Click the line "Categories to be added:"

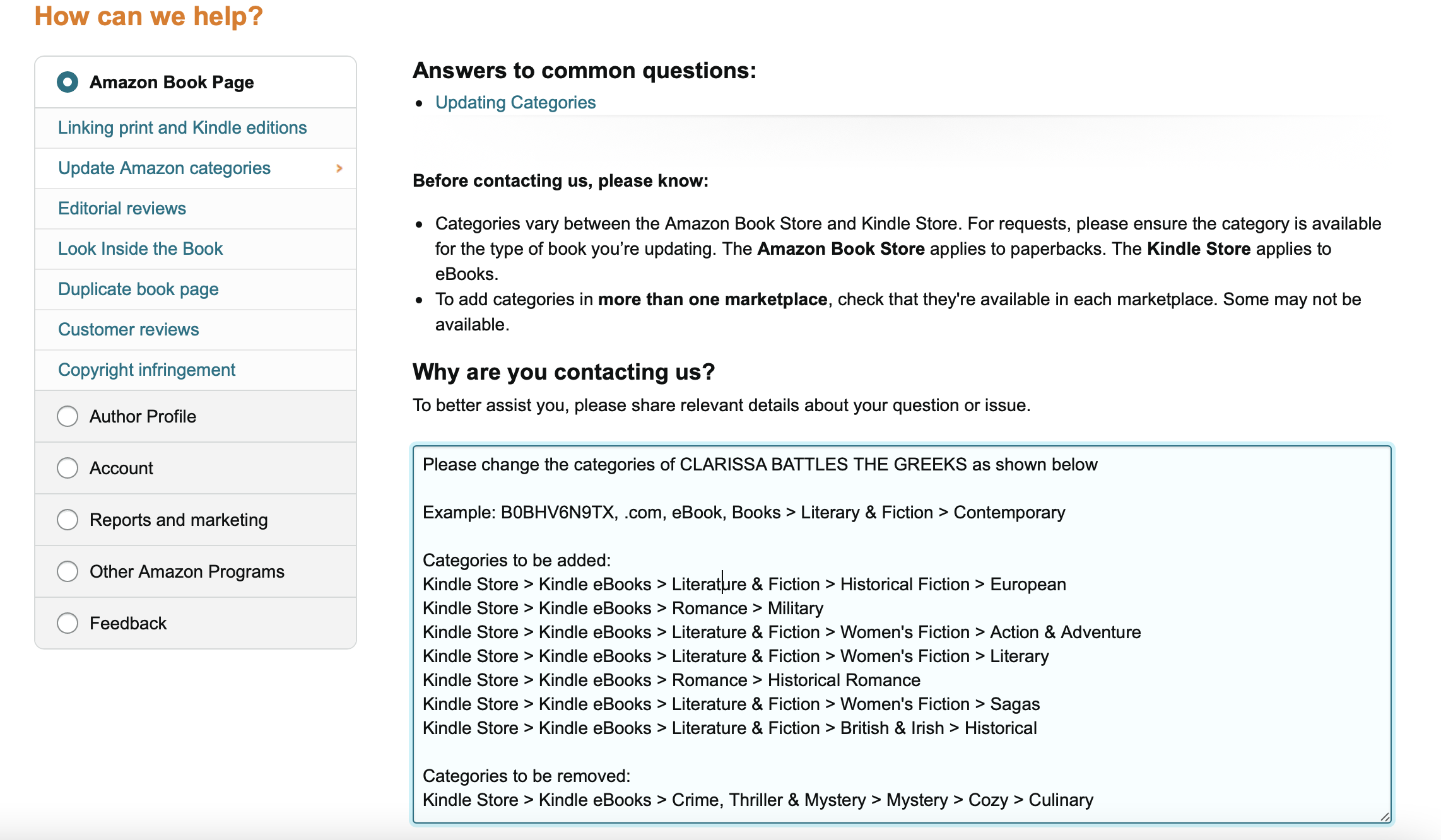click(x=517, y=560)
